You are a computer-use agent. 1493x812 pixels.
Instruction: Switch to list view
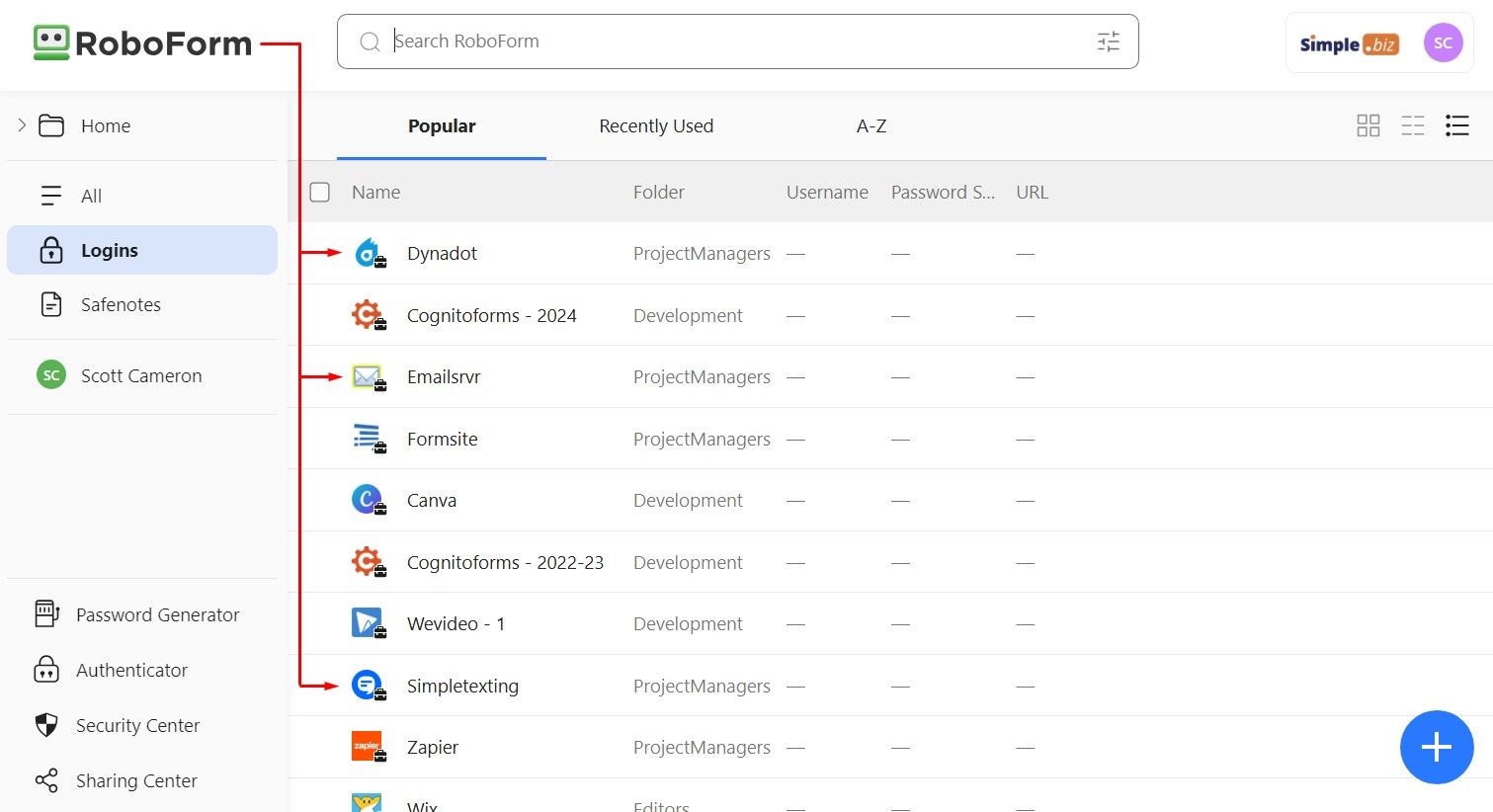[x=1457, y=125]
